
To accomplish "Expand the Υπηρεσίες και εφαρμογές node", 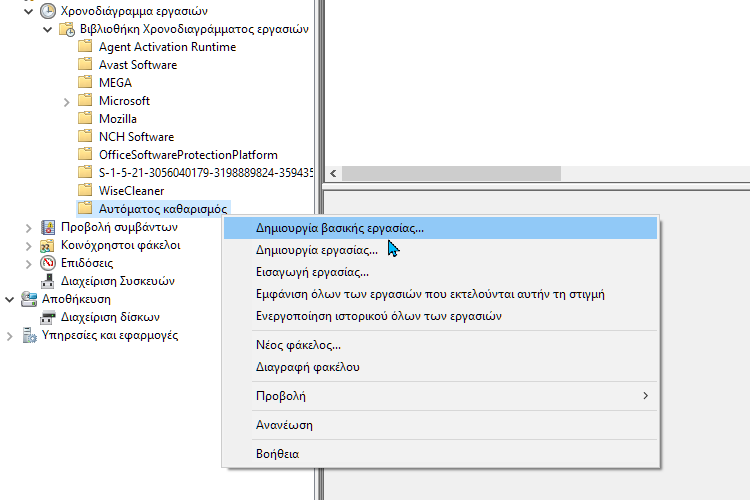I will tap(10, 336).
